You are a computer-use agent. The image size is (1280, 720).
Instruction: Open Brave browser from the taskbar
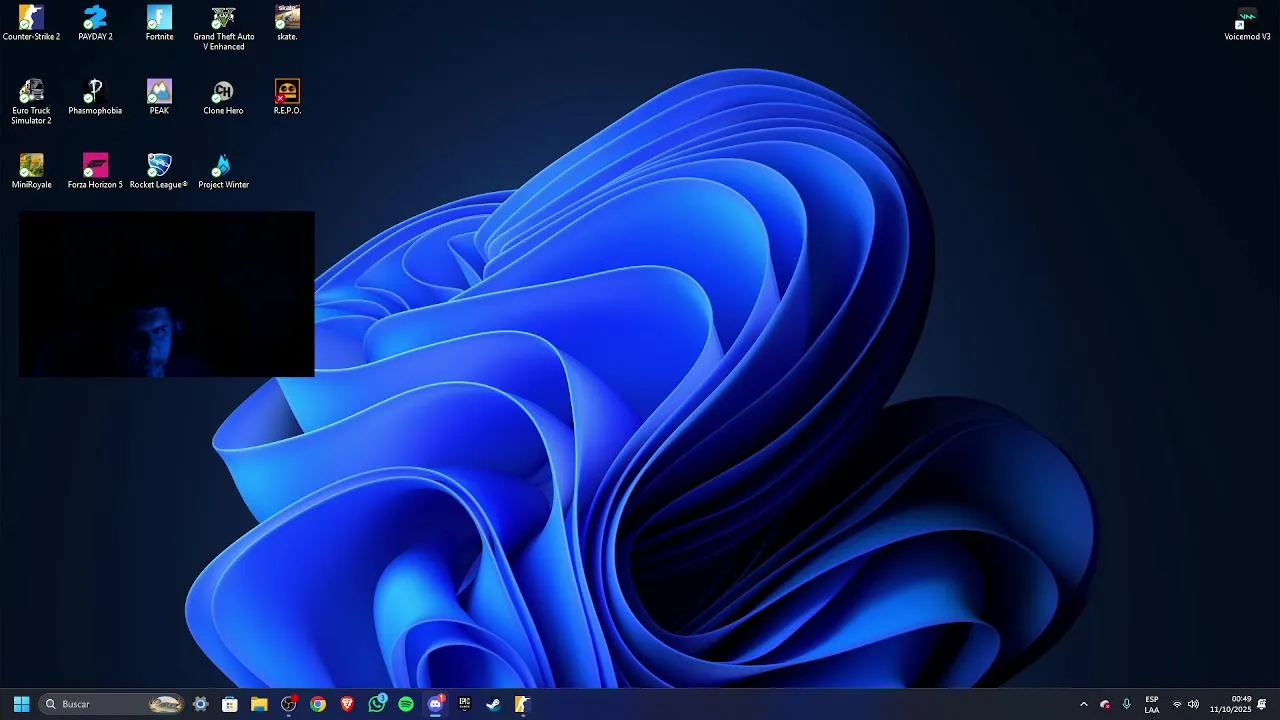click(347, 704)
